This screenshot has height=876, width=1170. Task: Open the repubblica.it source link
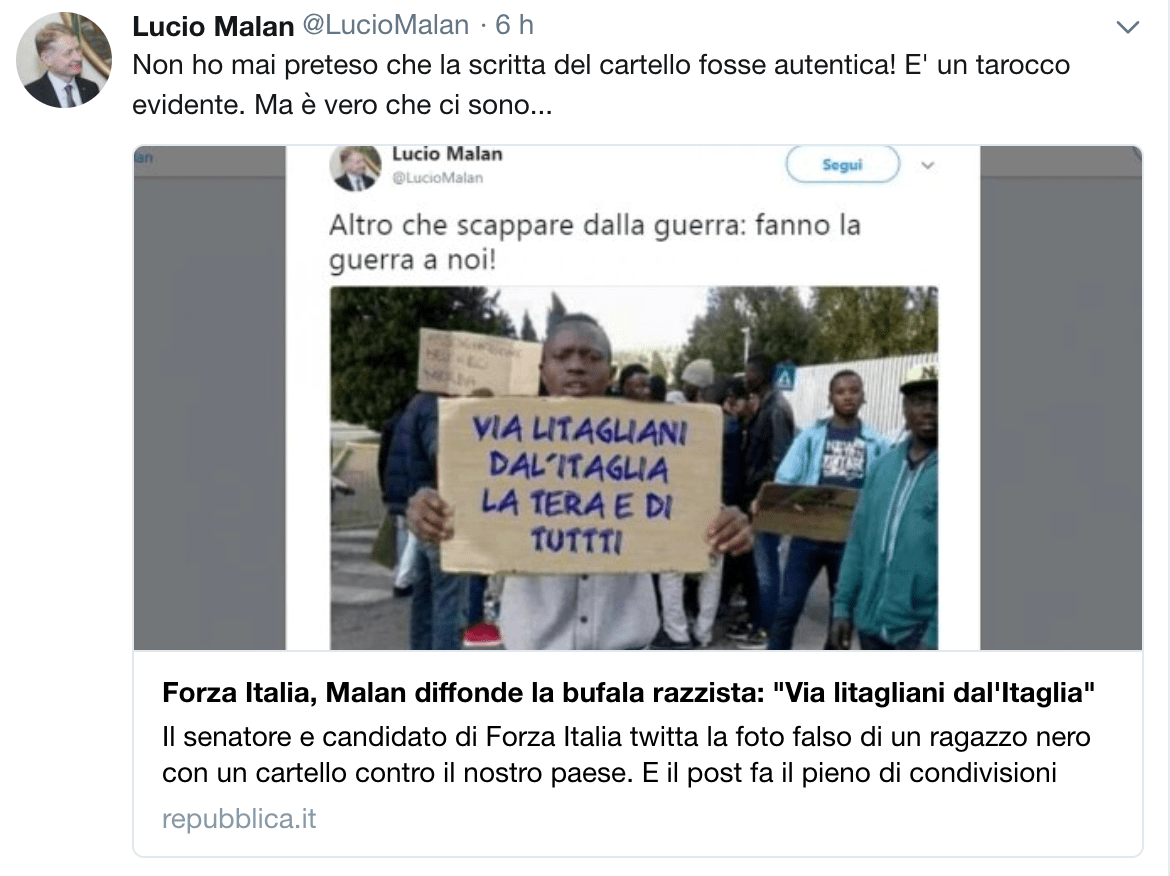pyautogui.click(x=239, y=819)
